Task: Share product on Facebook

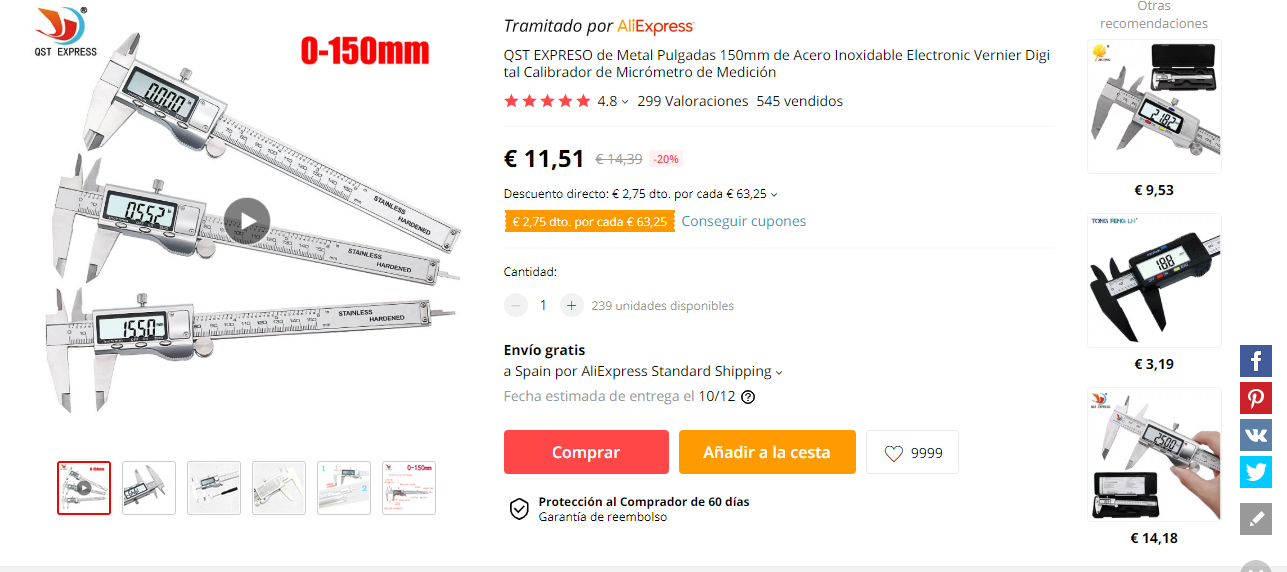Action: [1256, 361]
